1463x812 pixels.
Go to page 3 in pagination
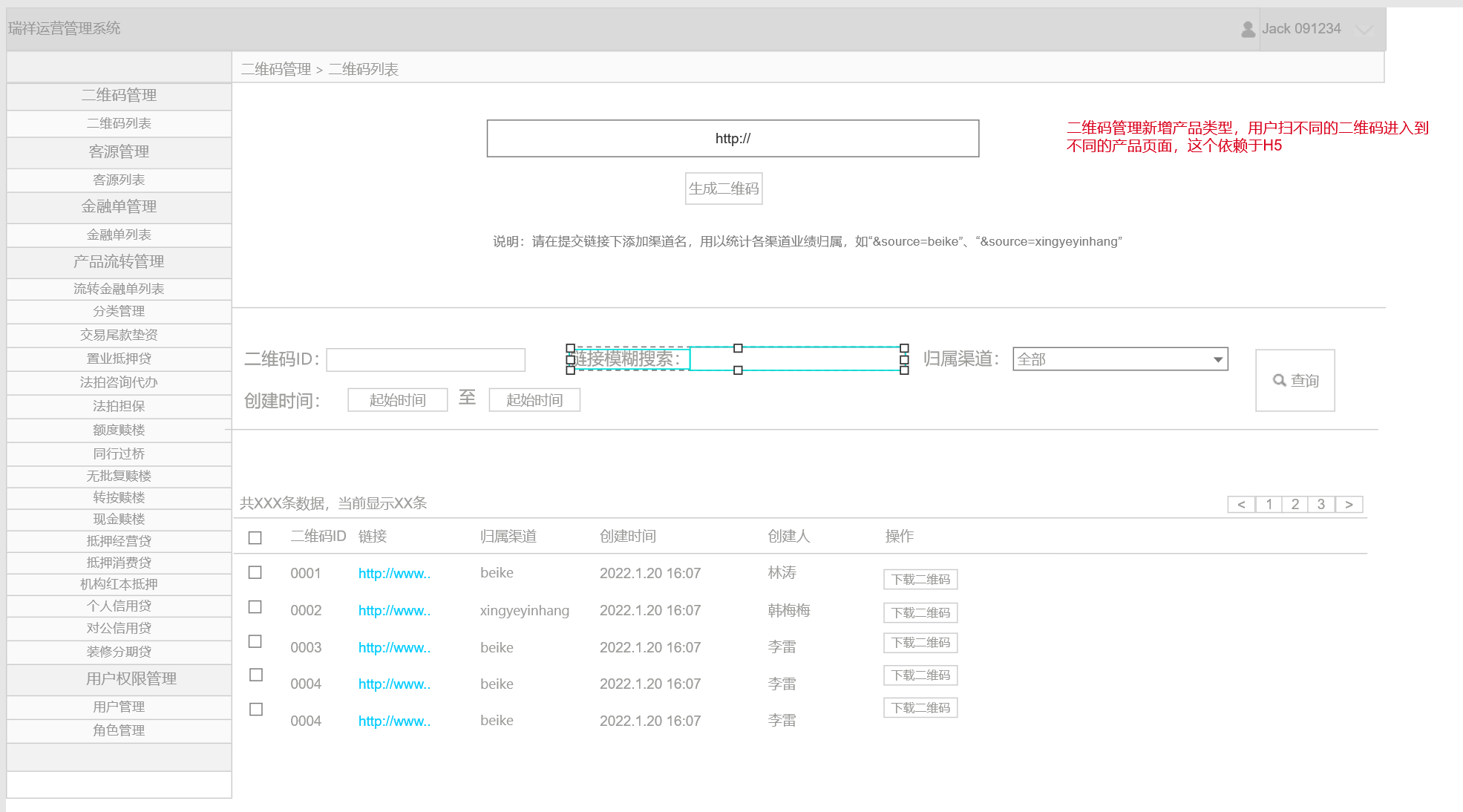[x=1321, y=505]
